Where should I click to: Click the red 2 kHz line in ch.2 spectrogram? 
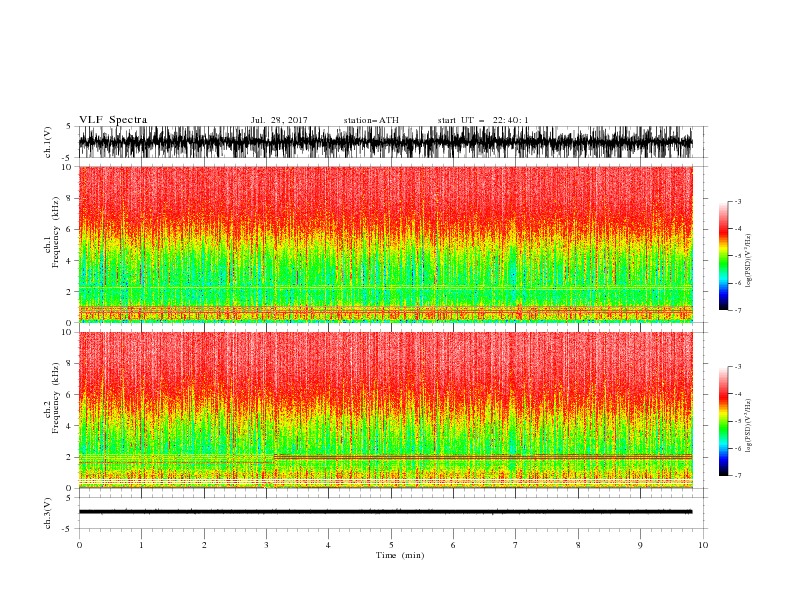click(483, 457)
